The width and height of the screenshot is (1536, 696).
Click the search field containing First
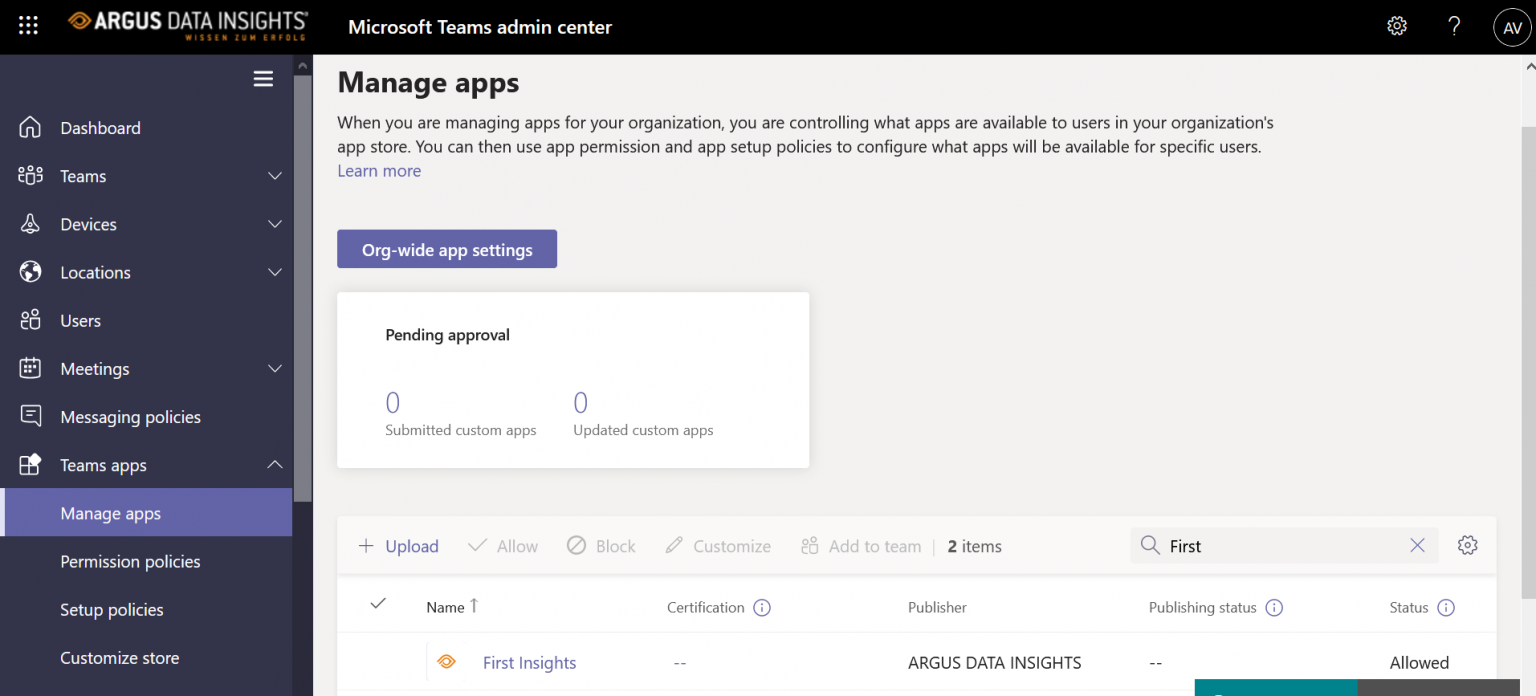pyautogui.click(x=1284, y=545)
